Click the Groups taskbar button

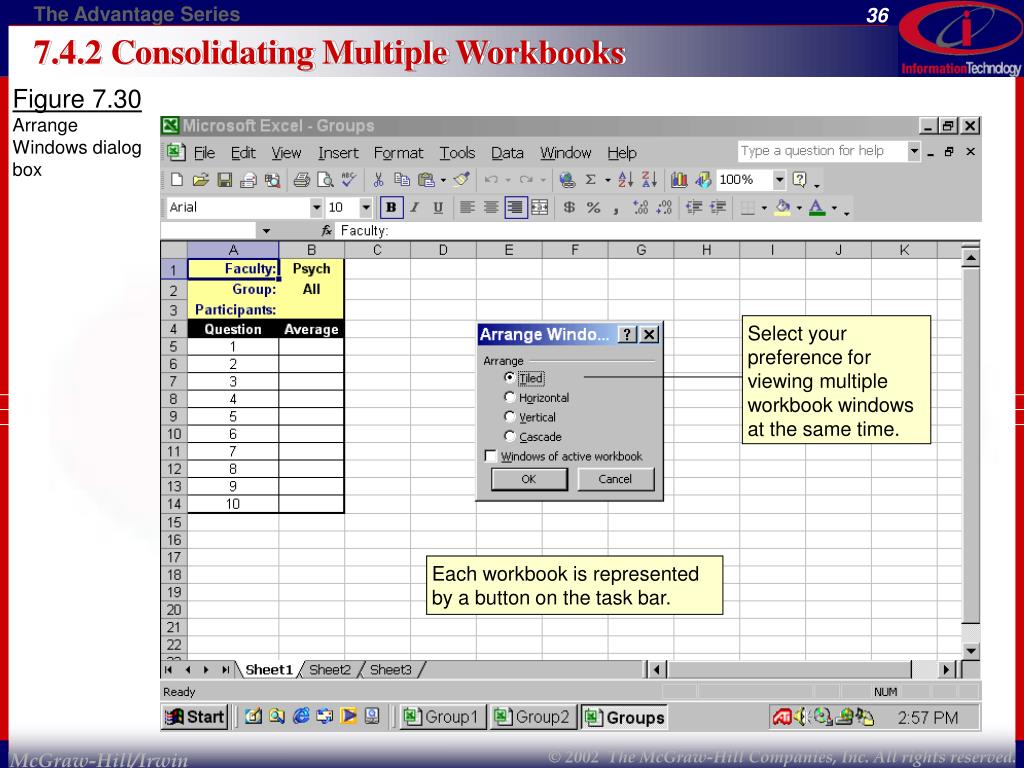(624, 716)
